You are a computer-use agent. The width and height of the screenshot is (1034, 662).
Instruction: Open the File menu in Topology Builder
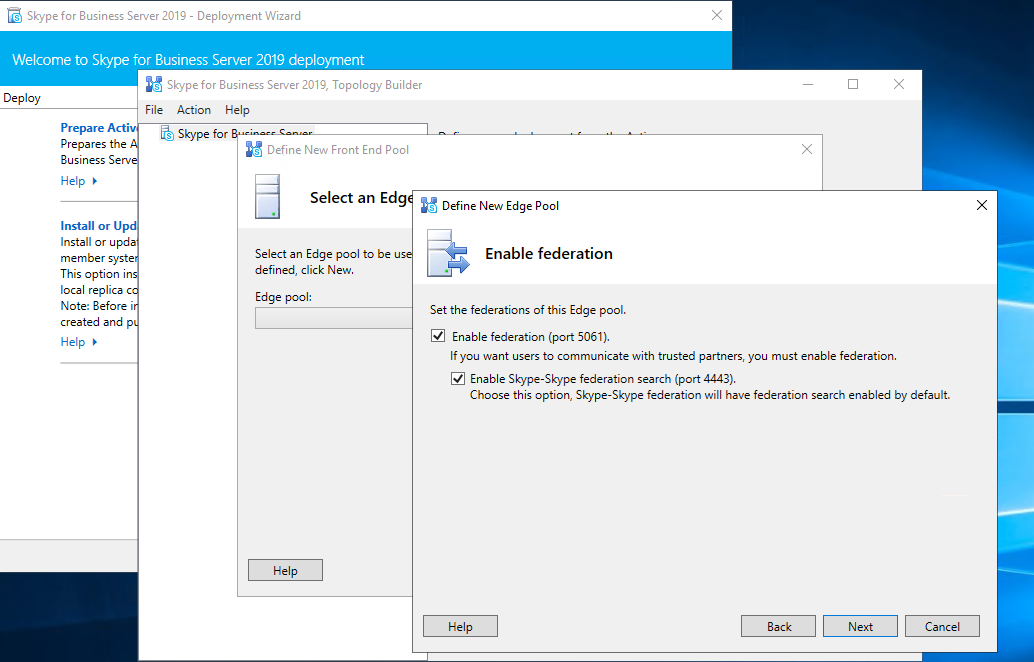(154, 110)
